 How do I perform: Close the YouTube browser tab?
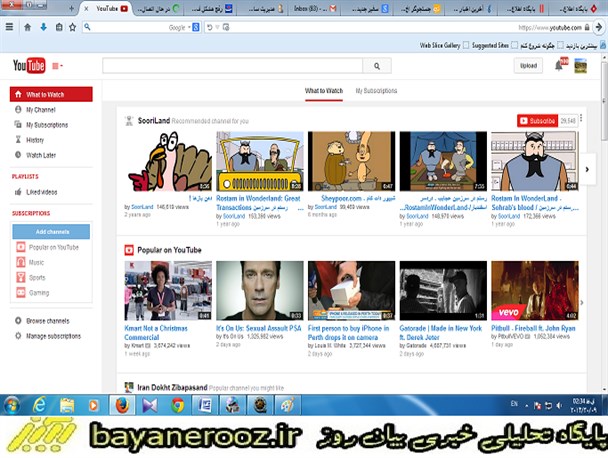[86, 8]
